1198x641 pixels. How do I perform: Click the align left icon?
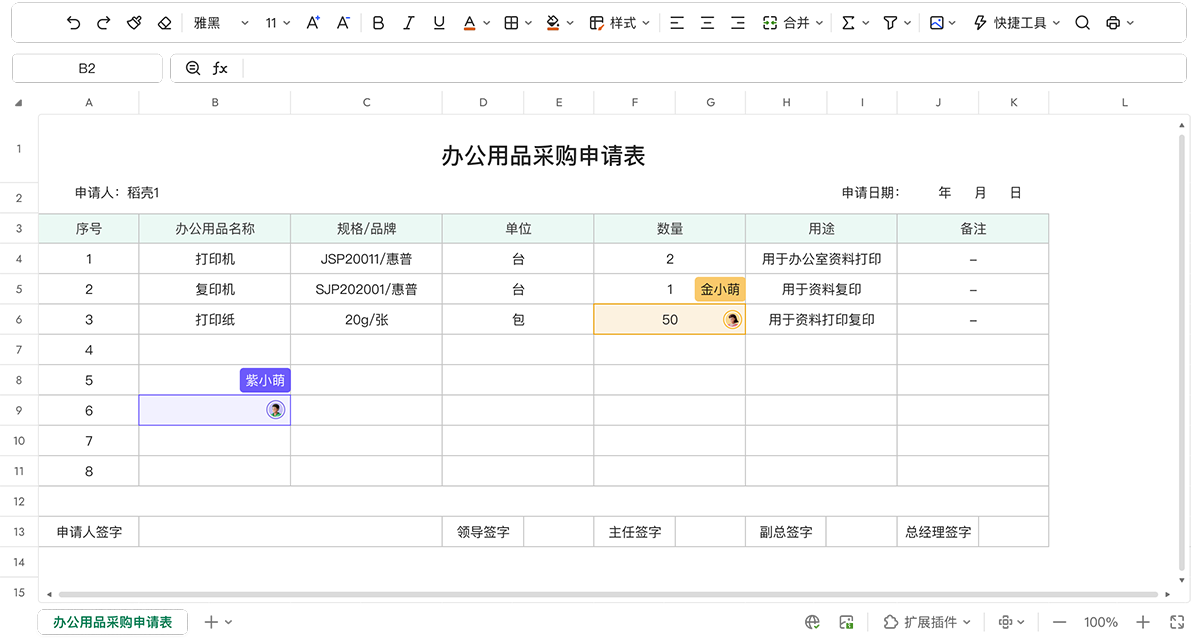click(677, 23)
